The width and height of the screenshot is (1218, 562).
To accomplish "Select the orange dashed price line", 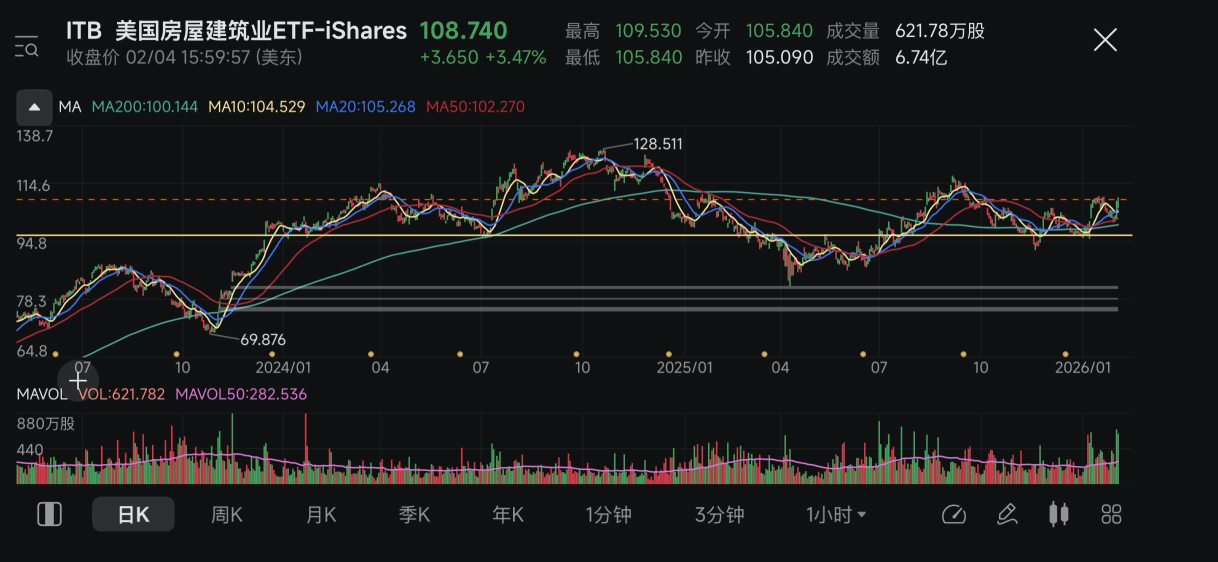I will point(574,199).
